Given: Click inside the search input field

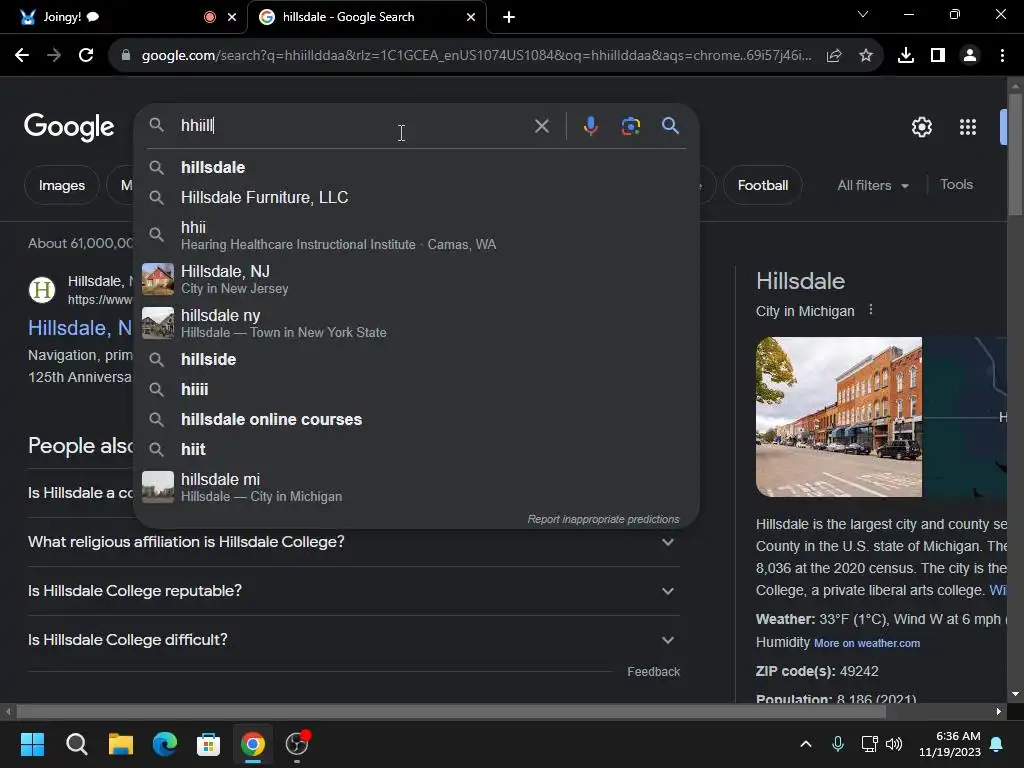Looking at the screenshot, I should [353, 125].
